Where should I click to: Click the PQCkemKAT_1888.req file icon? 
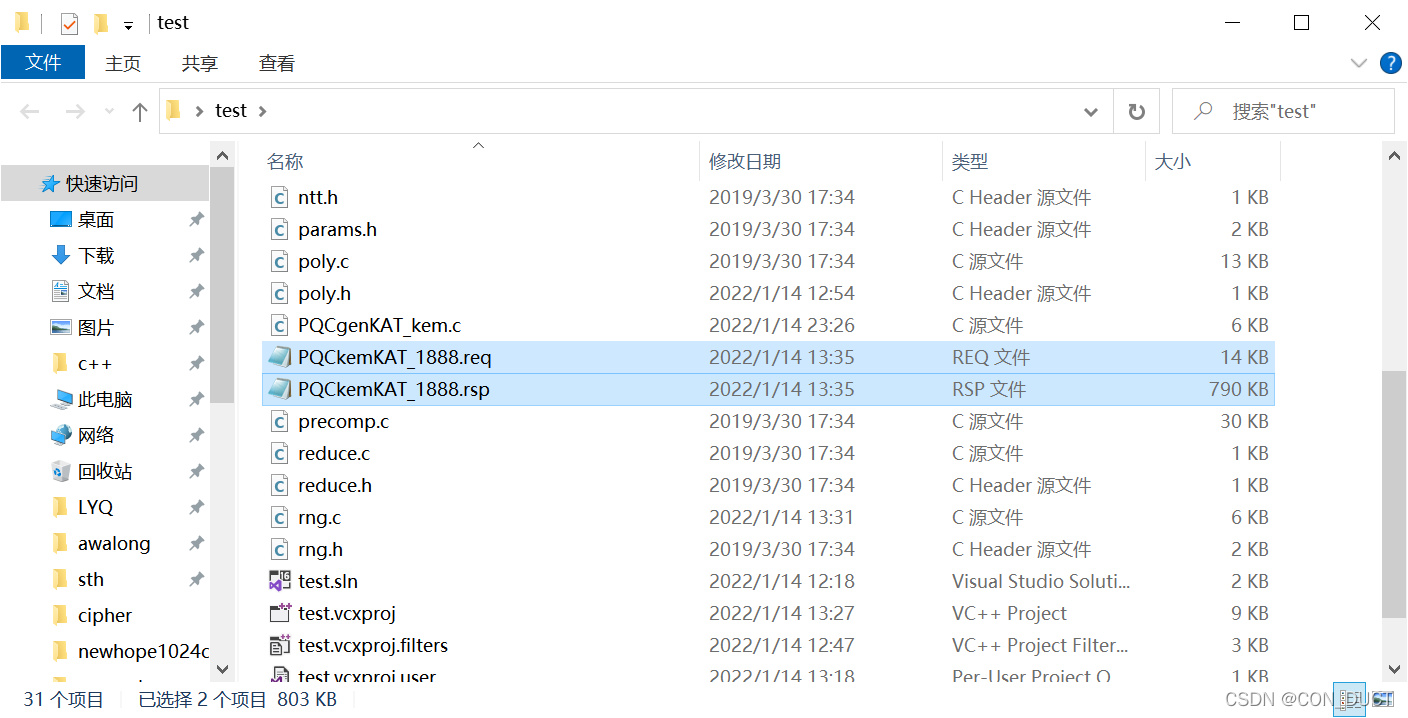coord(280,357)
